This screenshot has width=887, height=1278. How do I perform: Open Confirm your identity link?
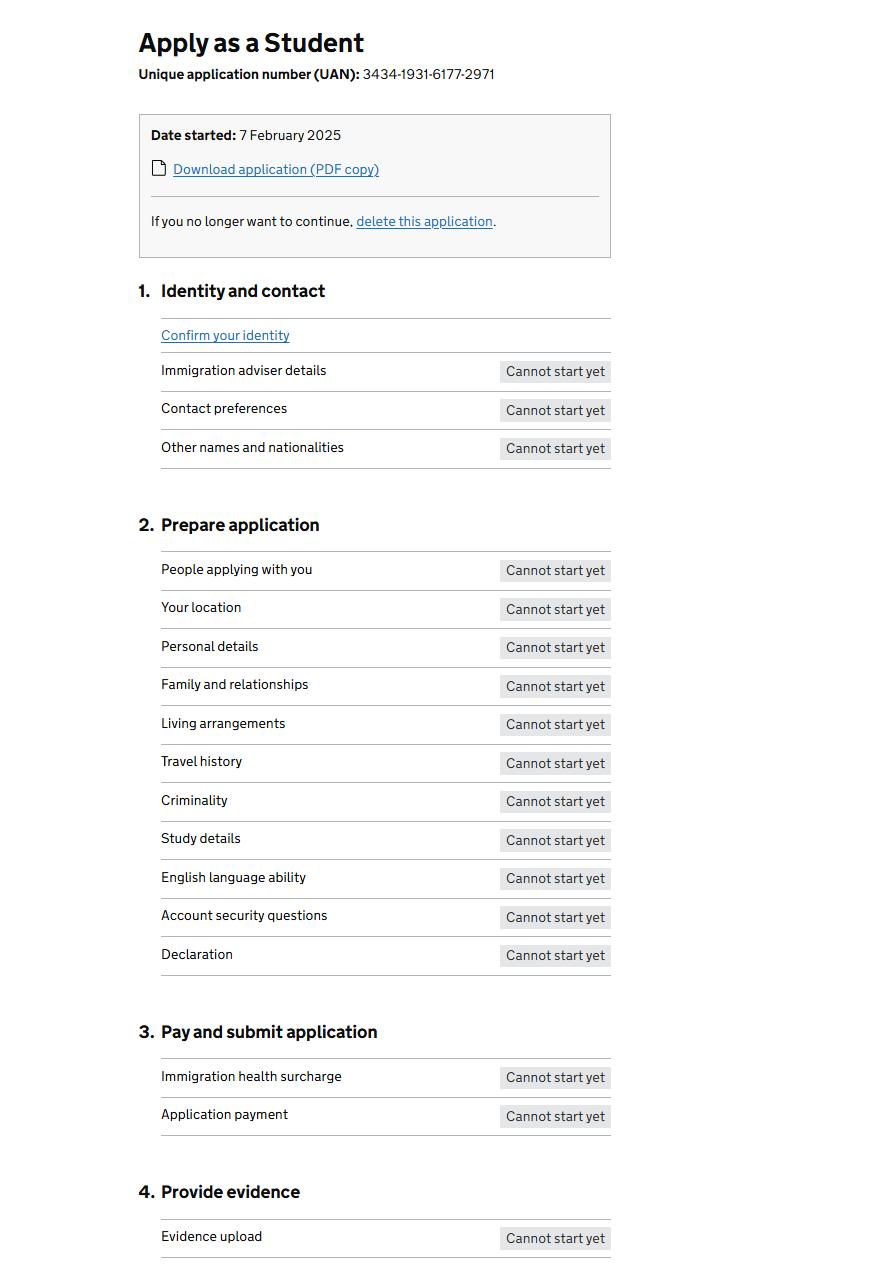[225, 336]
